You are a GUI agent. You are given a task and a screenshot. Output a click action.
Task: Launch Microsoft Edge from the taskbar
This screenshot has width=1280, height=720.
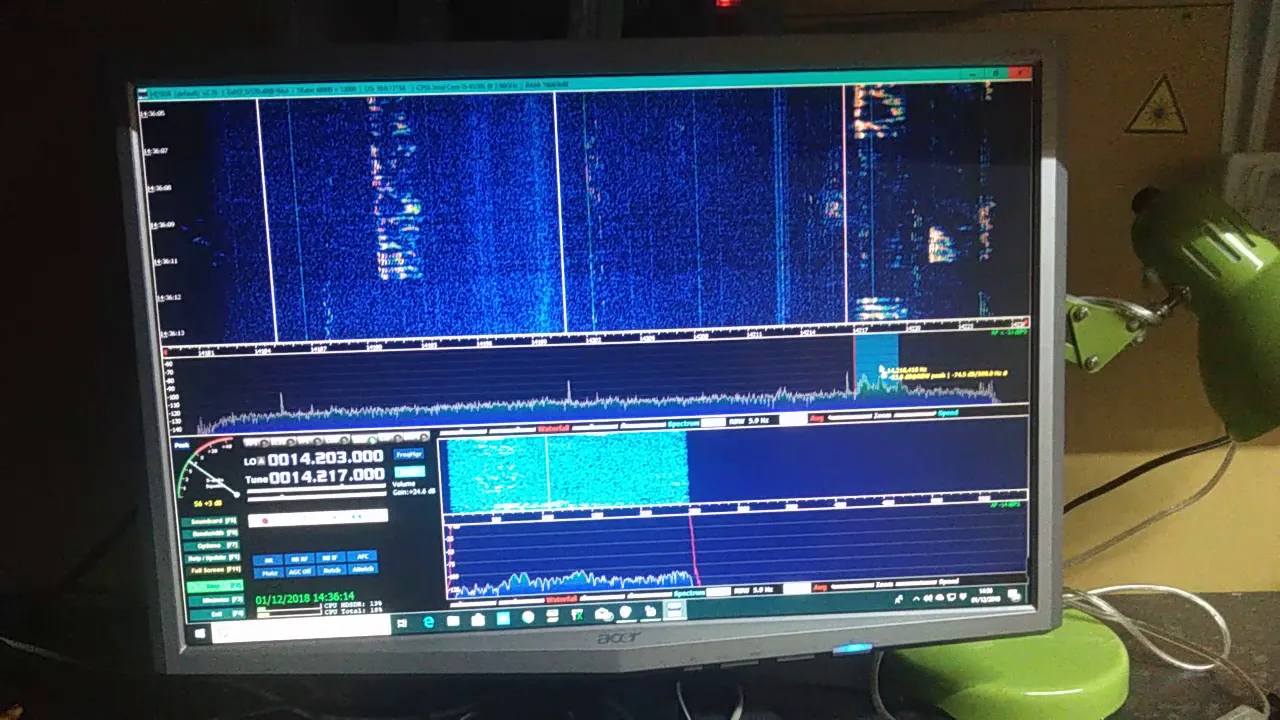(429, 622)
